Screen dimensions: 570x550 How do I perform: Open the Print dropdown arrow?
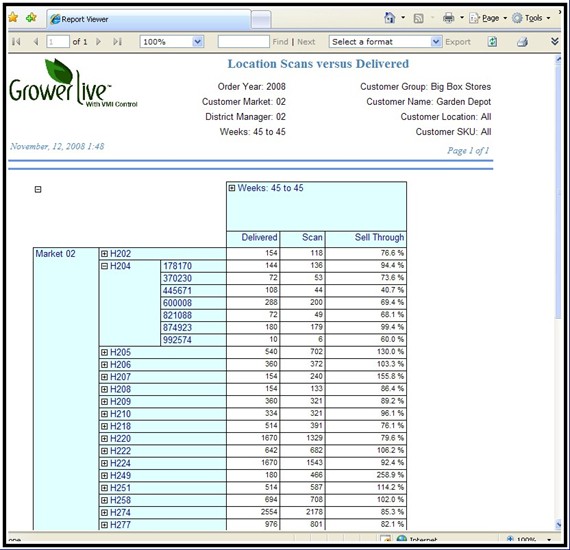[462, 17]
